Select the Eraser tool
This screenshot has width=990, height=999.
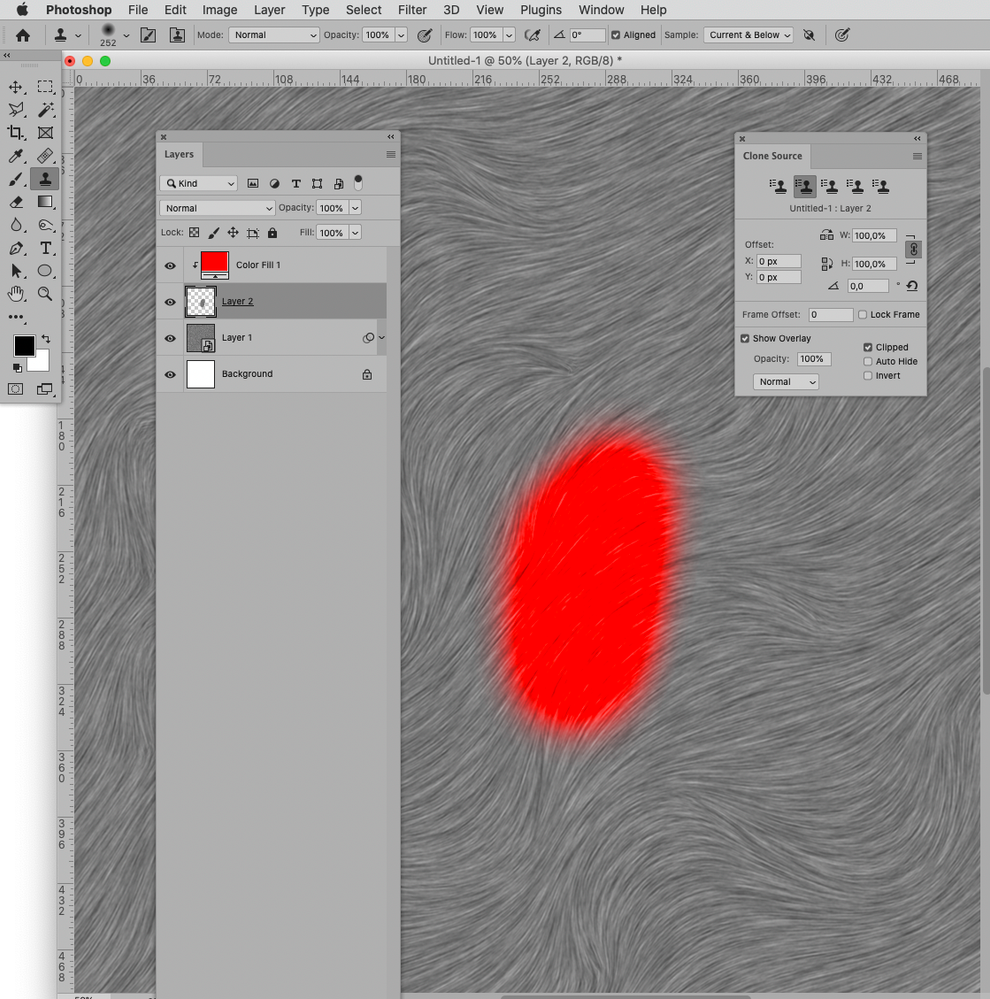[16, 202]
